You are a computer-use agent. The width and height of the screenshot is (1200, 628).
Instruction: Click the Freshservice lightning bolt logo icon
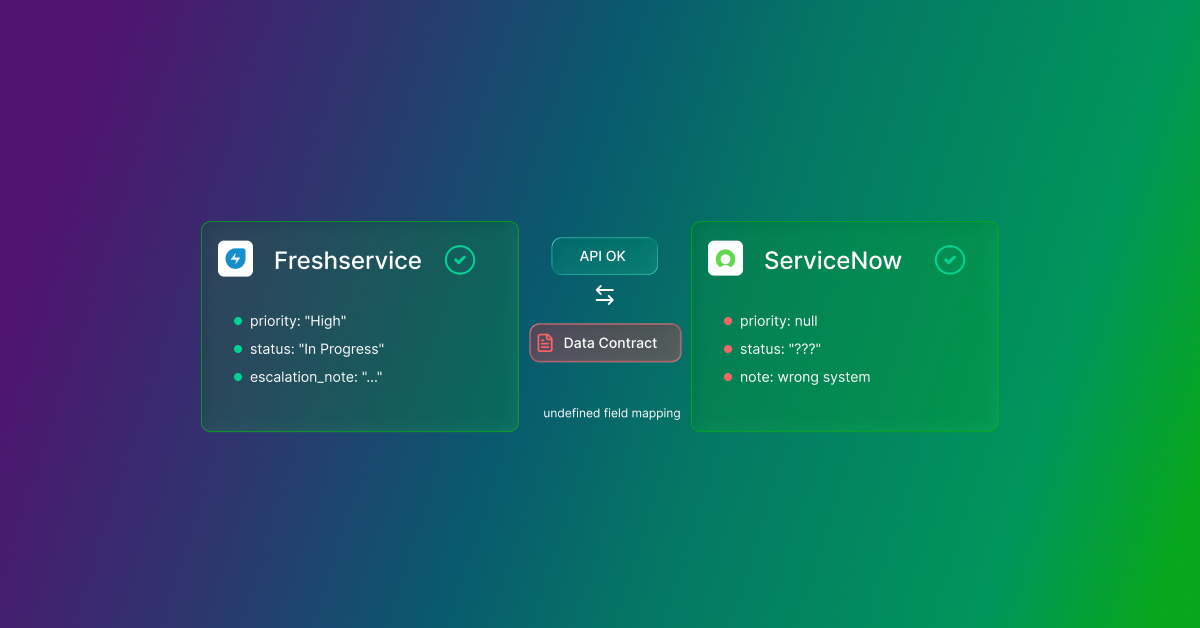click(235, 258)
